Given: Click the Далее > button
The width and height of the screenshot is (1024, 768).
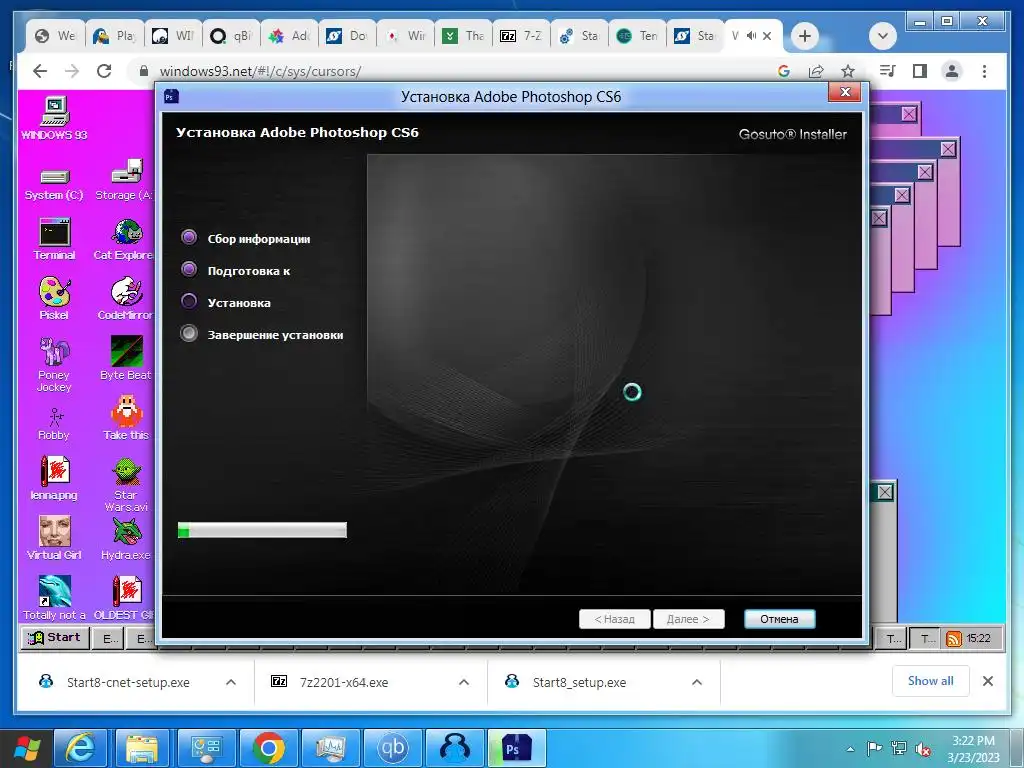Looking at the screenshot, I should tap(688, 619).
